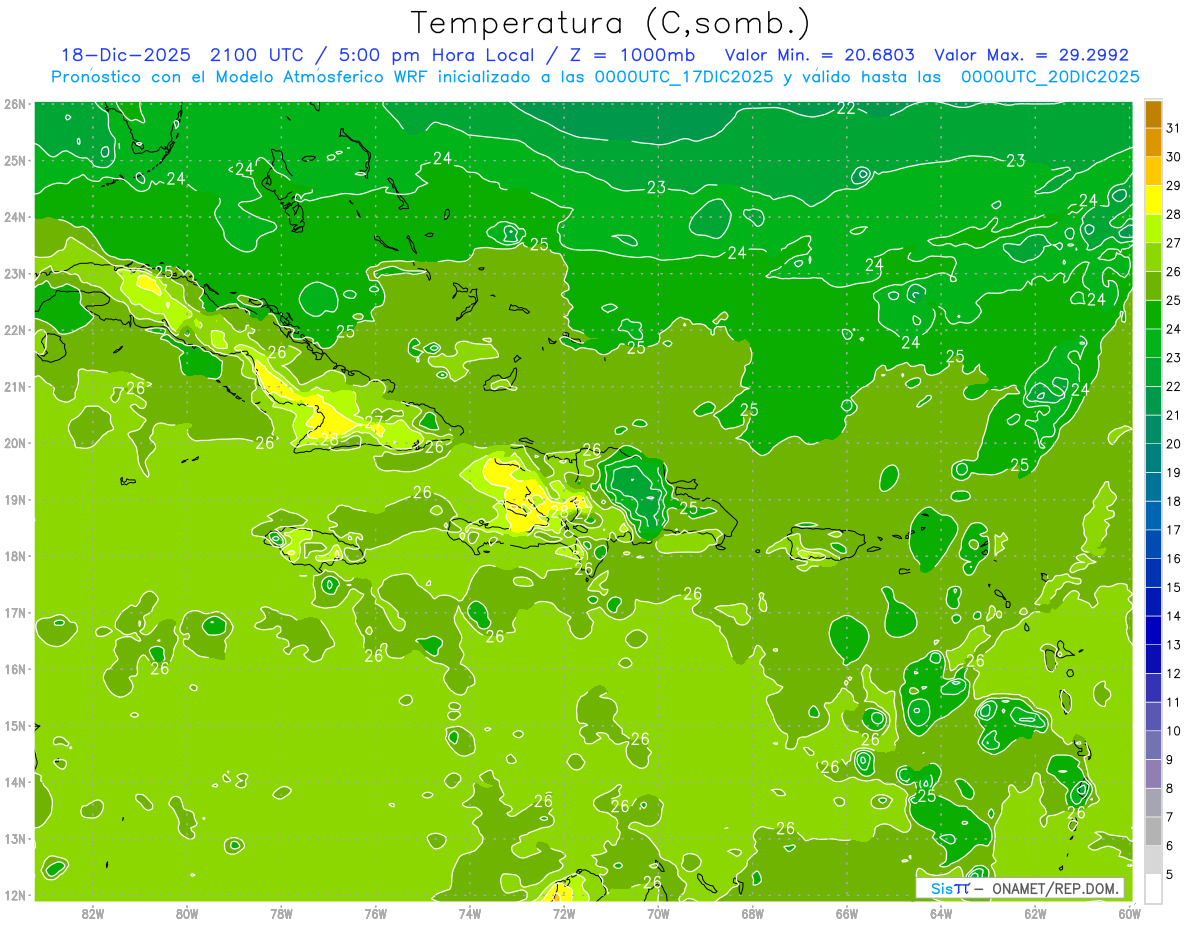Click the latitude label "13N"

14,838
